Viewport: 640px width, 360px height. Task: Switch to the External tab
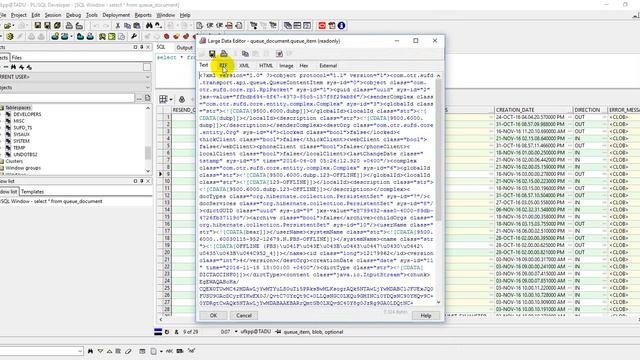[x=328, y=65]
